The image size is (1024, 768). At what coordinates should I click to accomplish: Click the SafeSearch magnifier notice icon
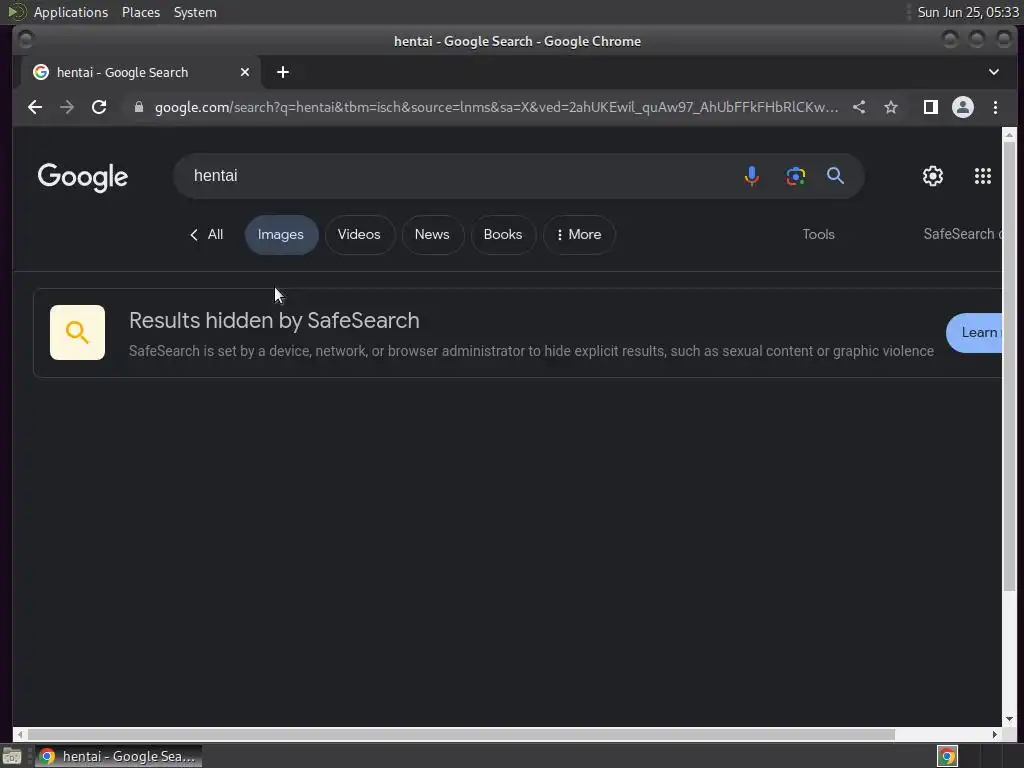coord(77,332)
